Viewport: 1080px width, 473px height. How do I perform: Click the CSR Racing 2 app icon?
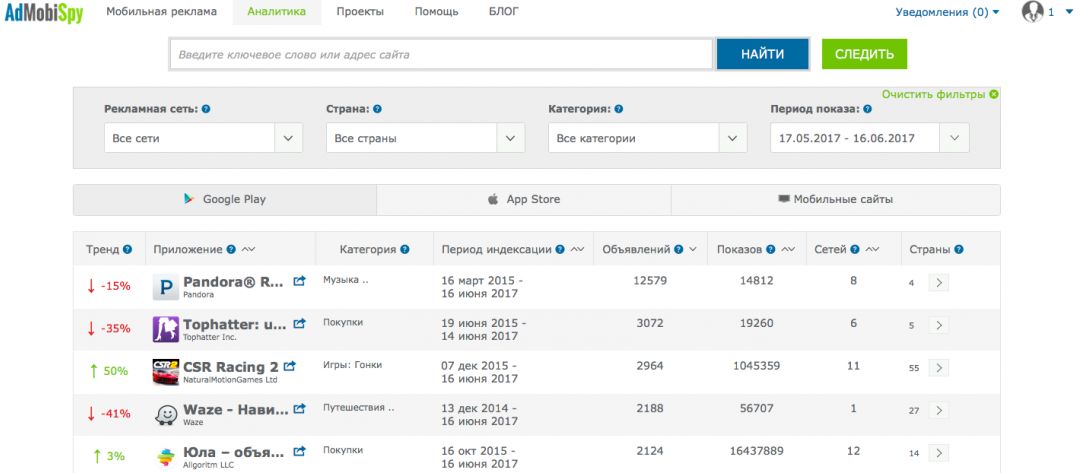[x=165, y=372]
